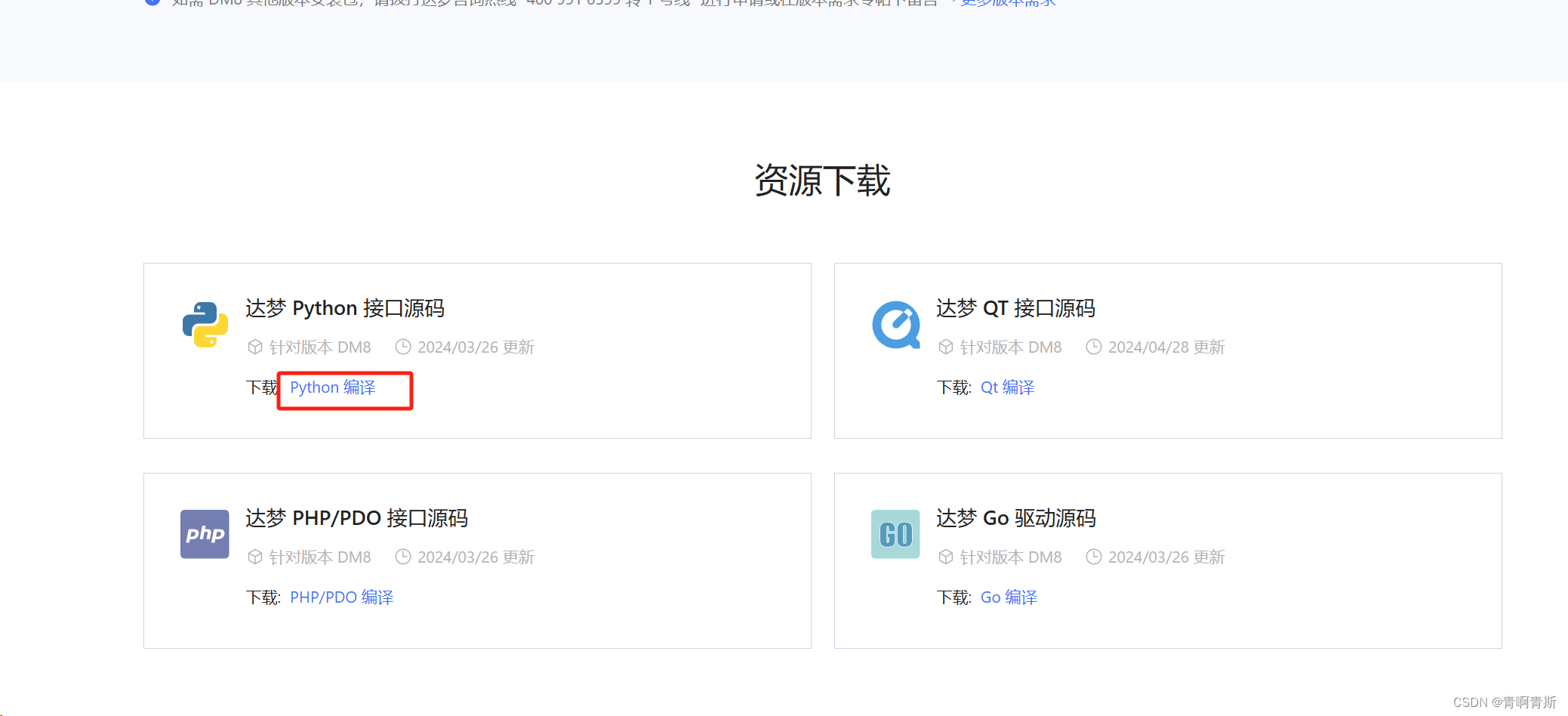
Task: Click the QT logo icon
Action: 895,325
